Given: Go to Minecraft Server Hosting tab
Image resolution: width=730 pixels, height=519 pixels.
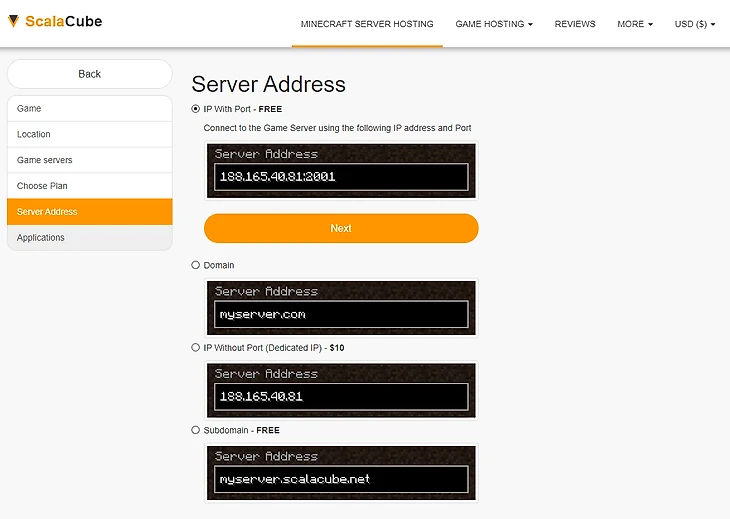Looking at the screenshot, I should (x=367, y=24).
